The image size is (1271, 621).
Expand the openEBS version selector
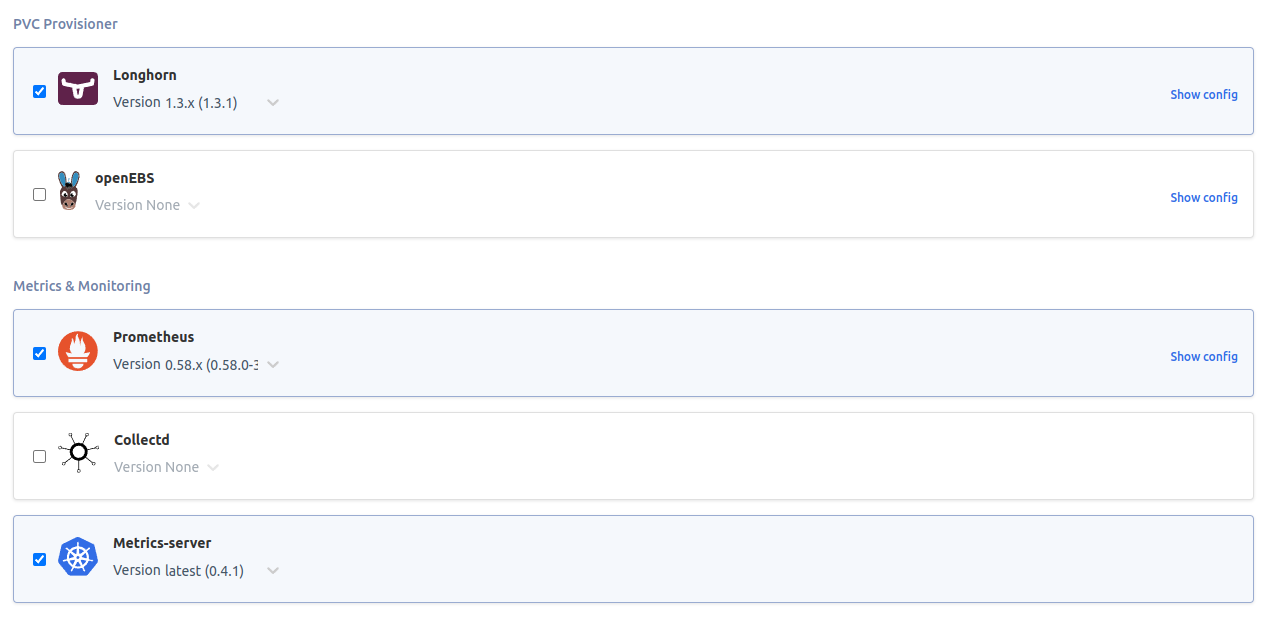click(x=194, y=205)
